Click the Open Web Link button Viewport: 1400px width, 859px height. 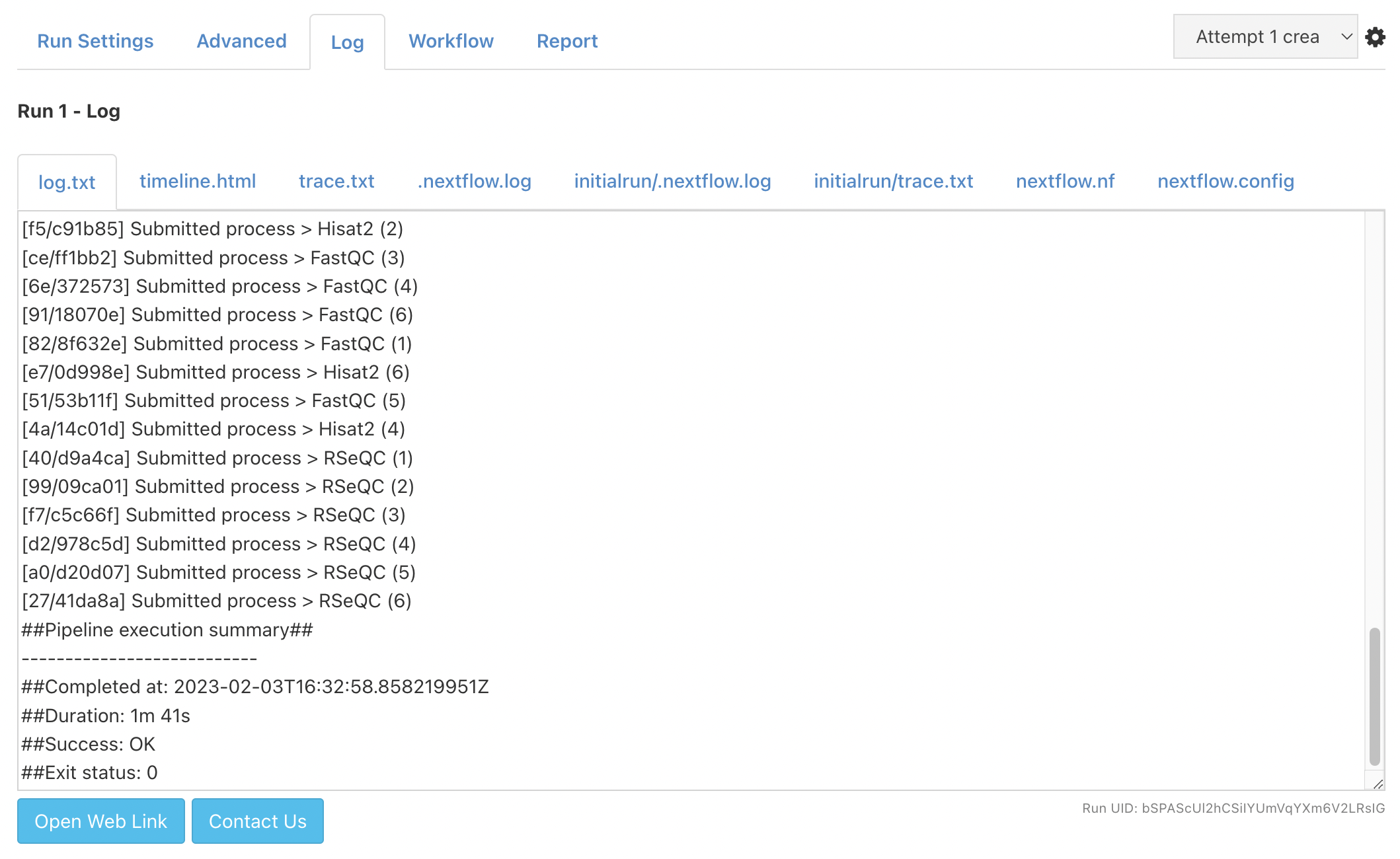point(101,821)
